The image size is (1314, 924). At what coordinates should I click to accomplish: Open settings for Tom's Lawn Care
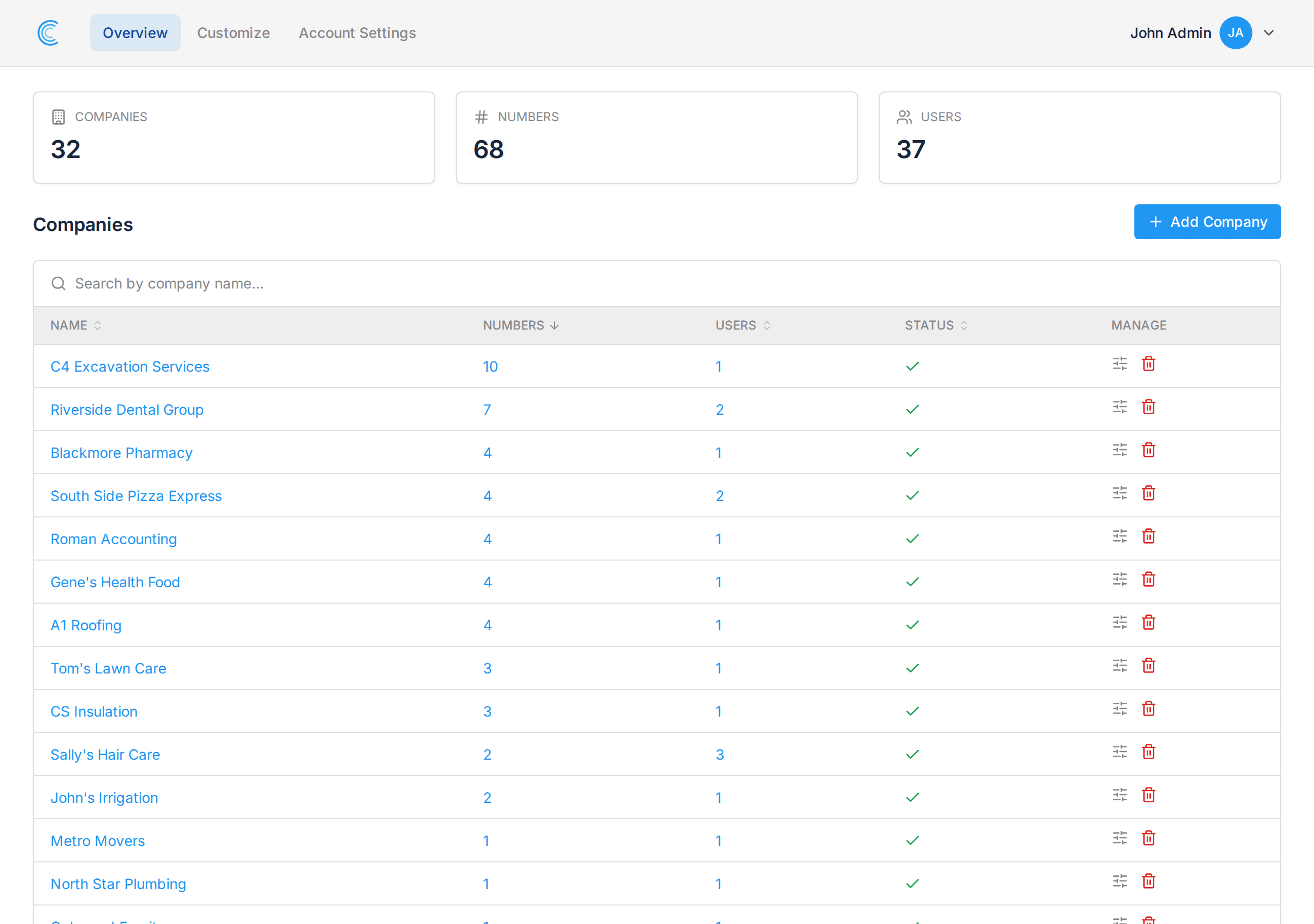point(1119,666)
